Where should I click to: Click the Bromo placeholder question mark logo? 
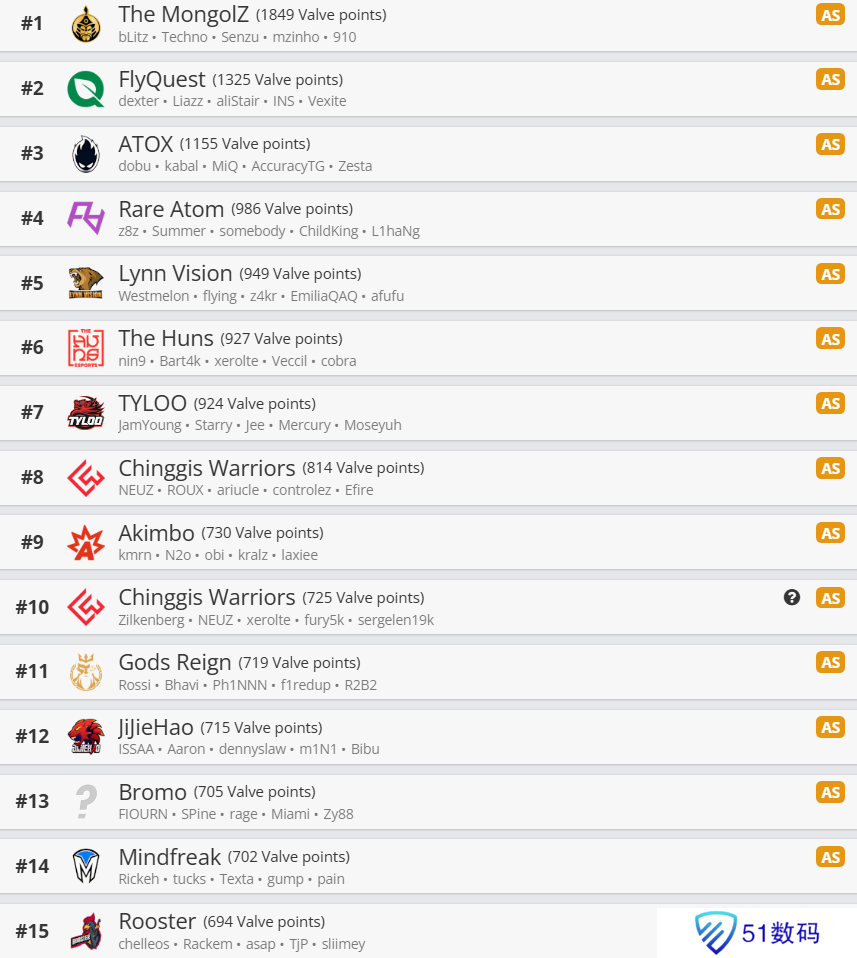[86, 801]
